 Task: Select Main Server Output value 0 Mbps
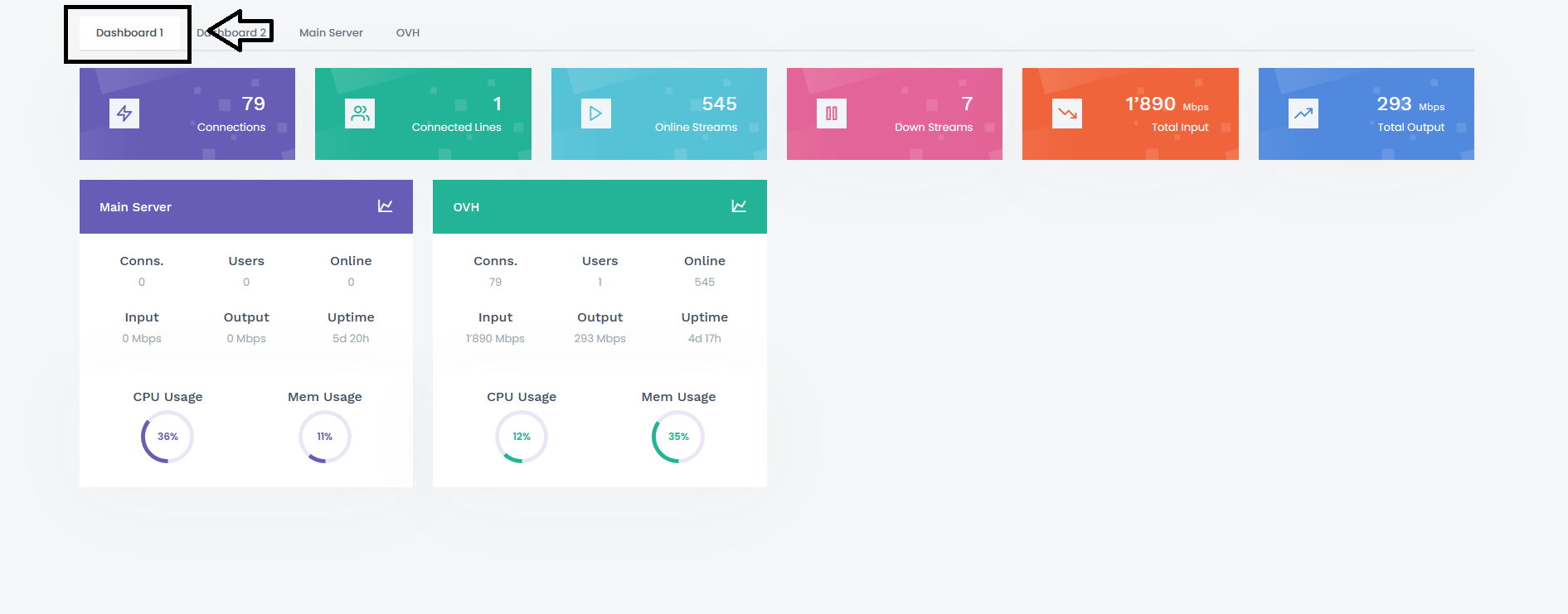coord(246,338)
